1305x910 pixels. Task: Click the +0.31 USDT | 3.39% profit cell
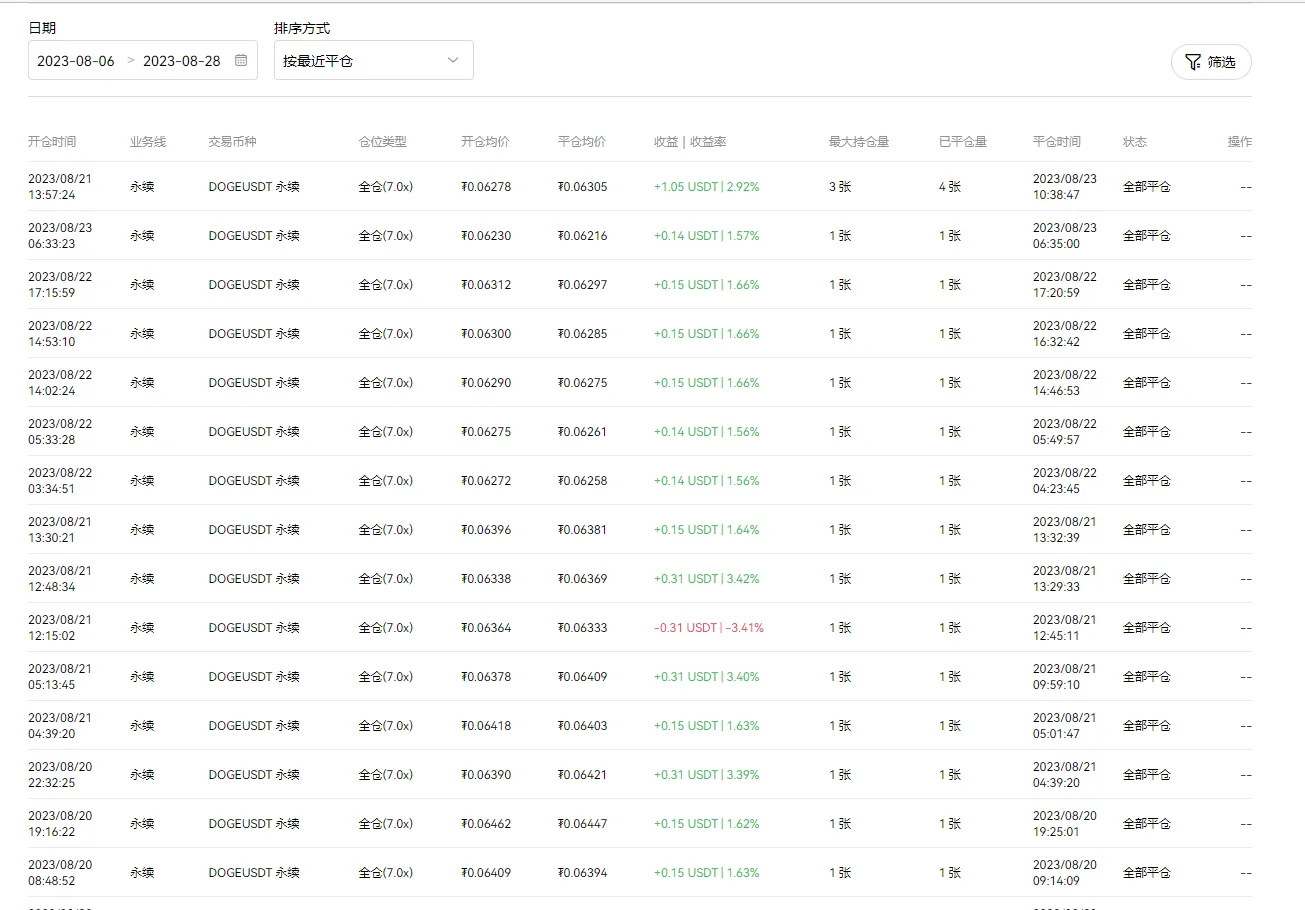tap(706, 775)
